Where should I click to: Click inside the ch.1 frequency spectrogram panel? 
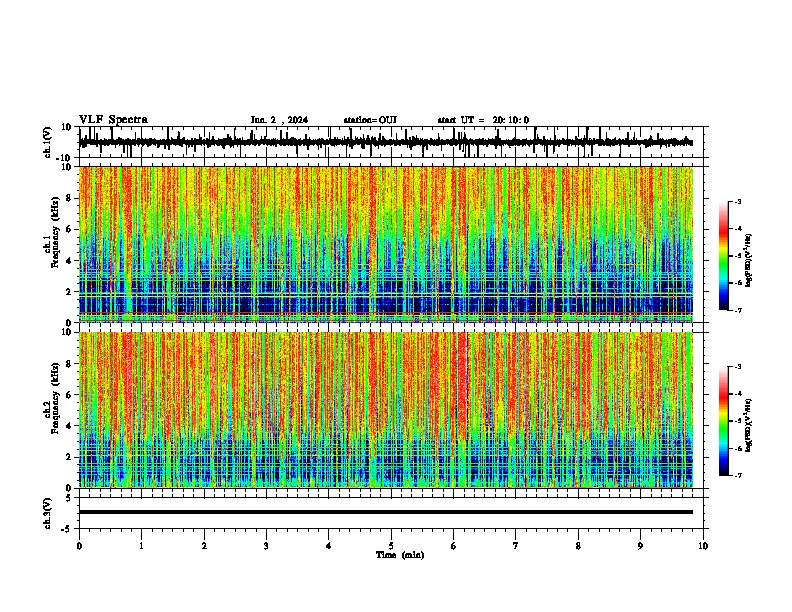(386, 244)
